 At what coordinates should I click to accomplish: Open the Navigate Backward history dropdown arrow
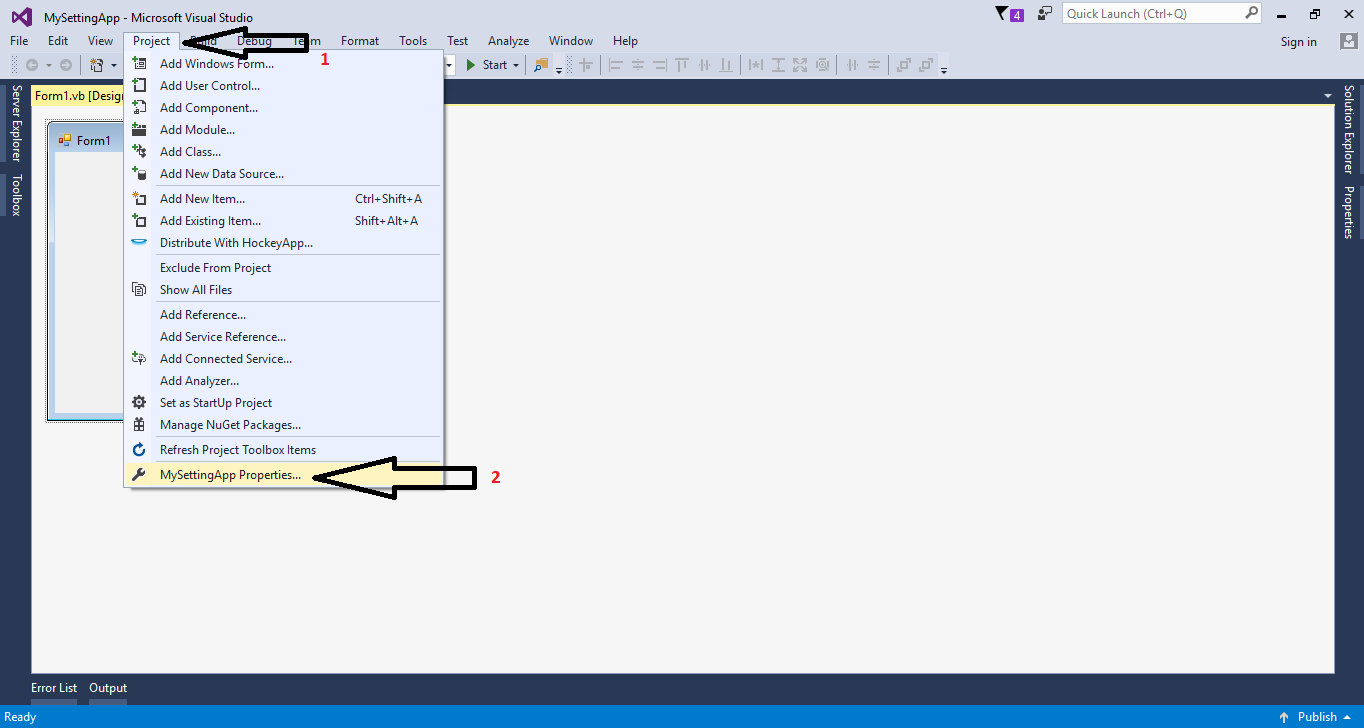(48, 65)
